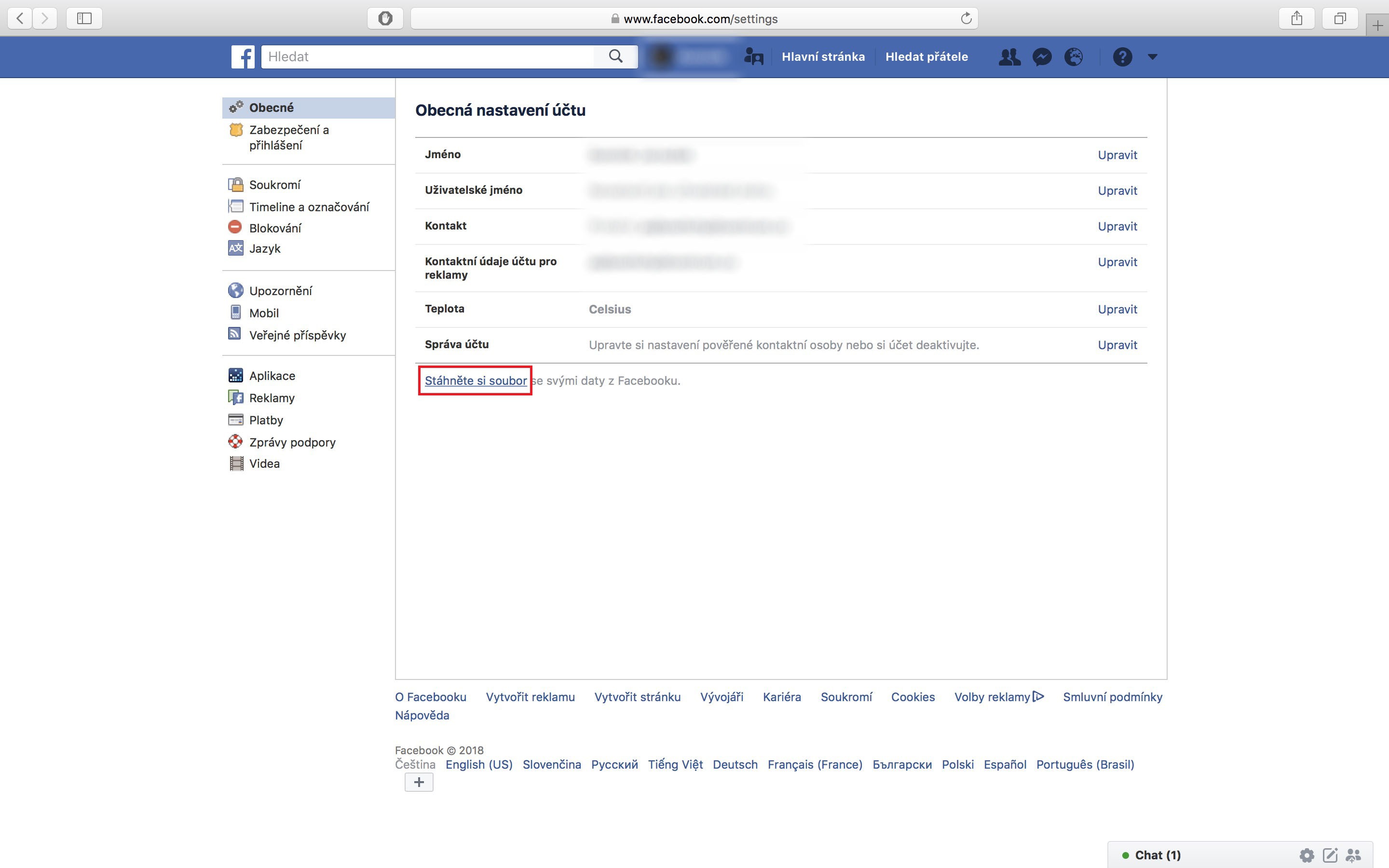Select Blokování in the left menu
1389x868 pixels.
(x=275, y=228)
